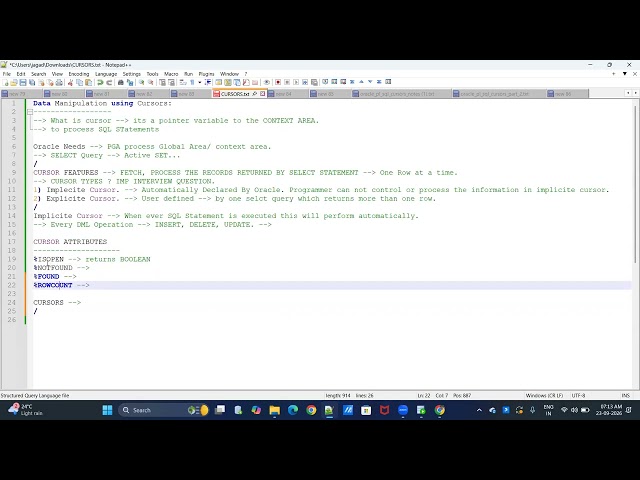This screenshot has height=480, width=640.
Task: Click the UTF-8 encoding in status bar
Action: click(578, 396)
